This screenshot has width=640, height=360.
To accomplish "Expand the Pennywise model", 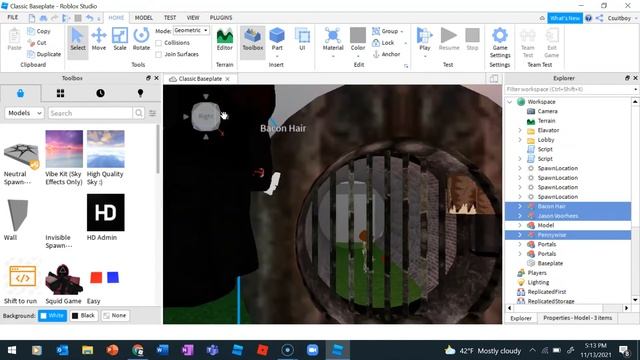I will (x=520, y=235).
